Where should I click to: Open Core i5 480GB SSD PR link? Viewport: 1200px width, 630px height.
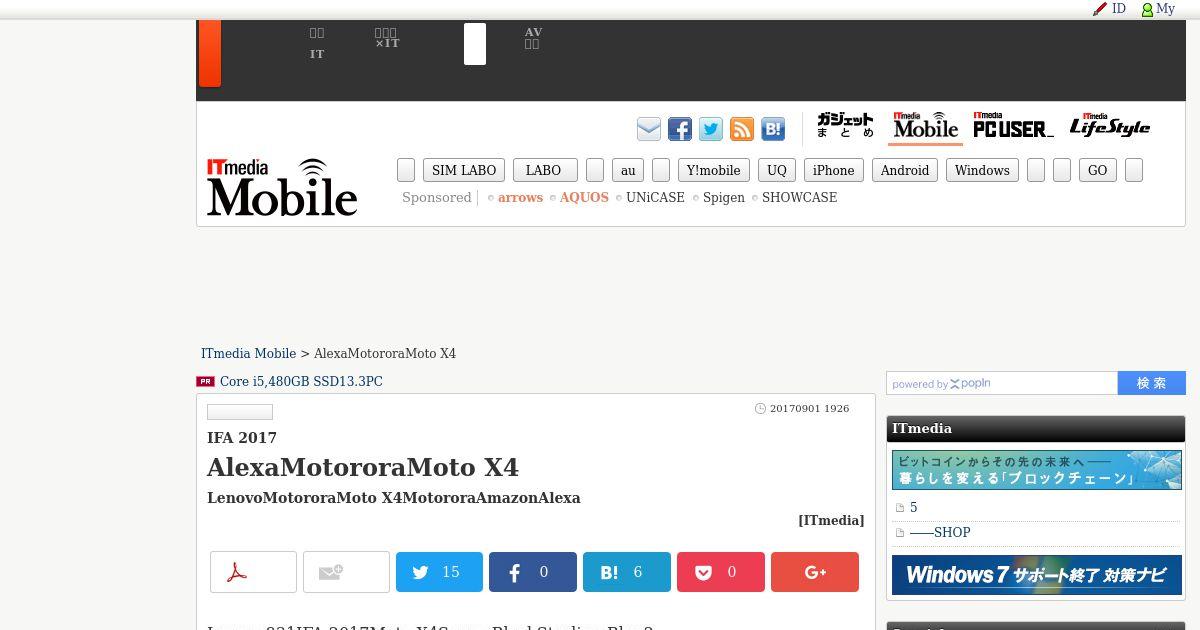(x=301, y=381)
